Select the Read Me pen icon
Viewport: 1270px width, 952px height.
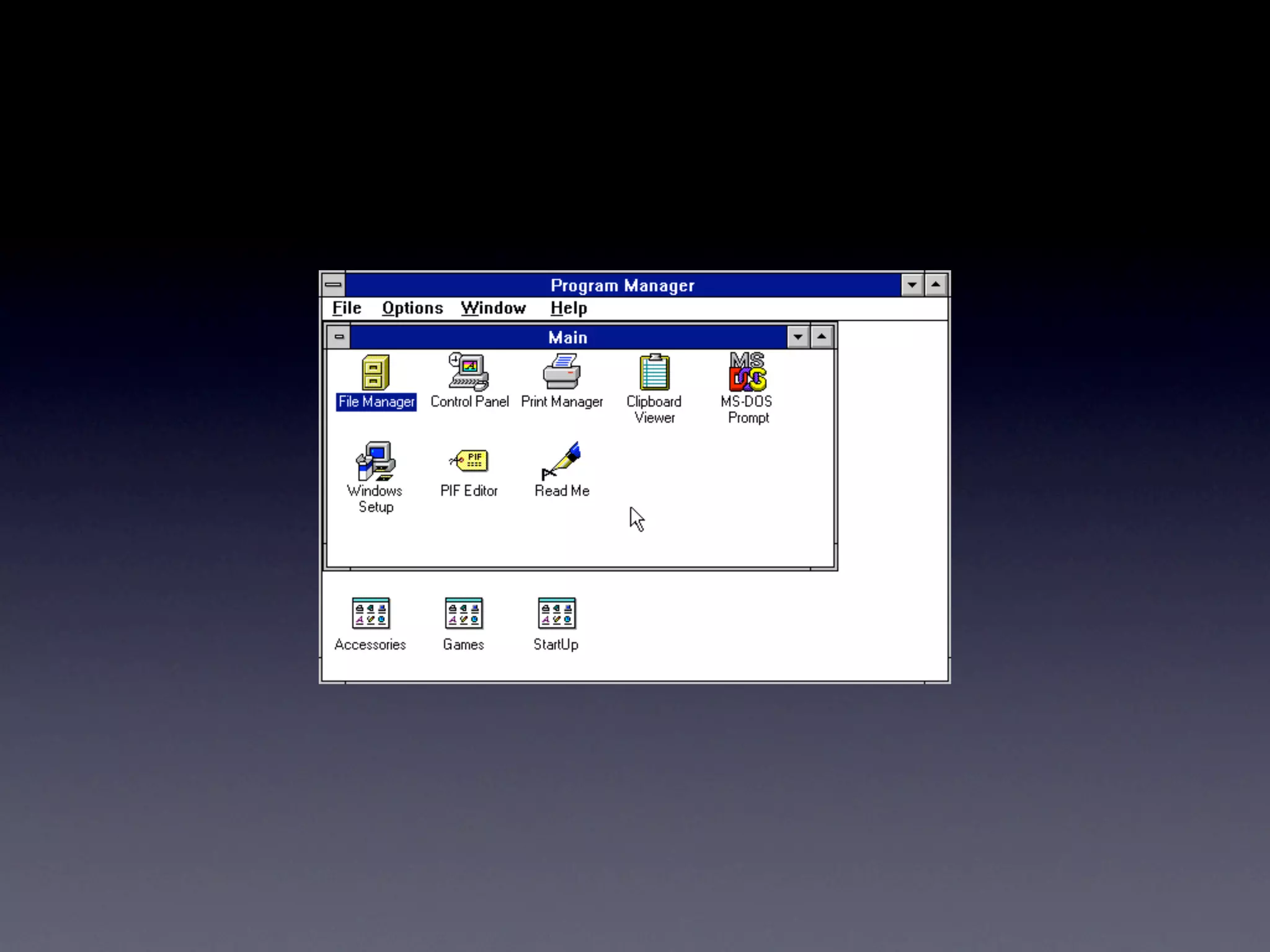pyautogui.click(x=562, y=461)
